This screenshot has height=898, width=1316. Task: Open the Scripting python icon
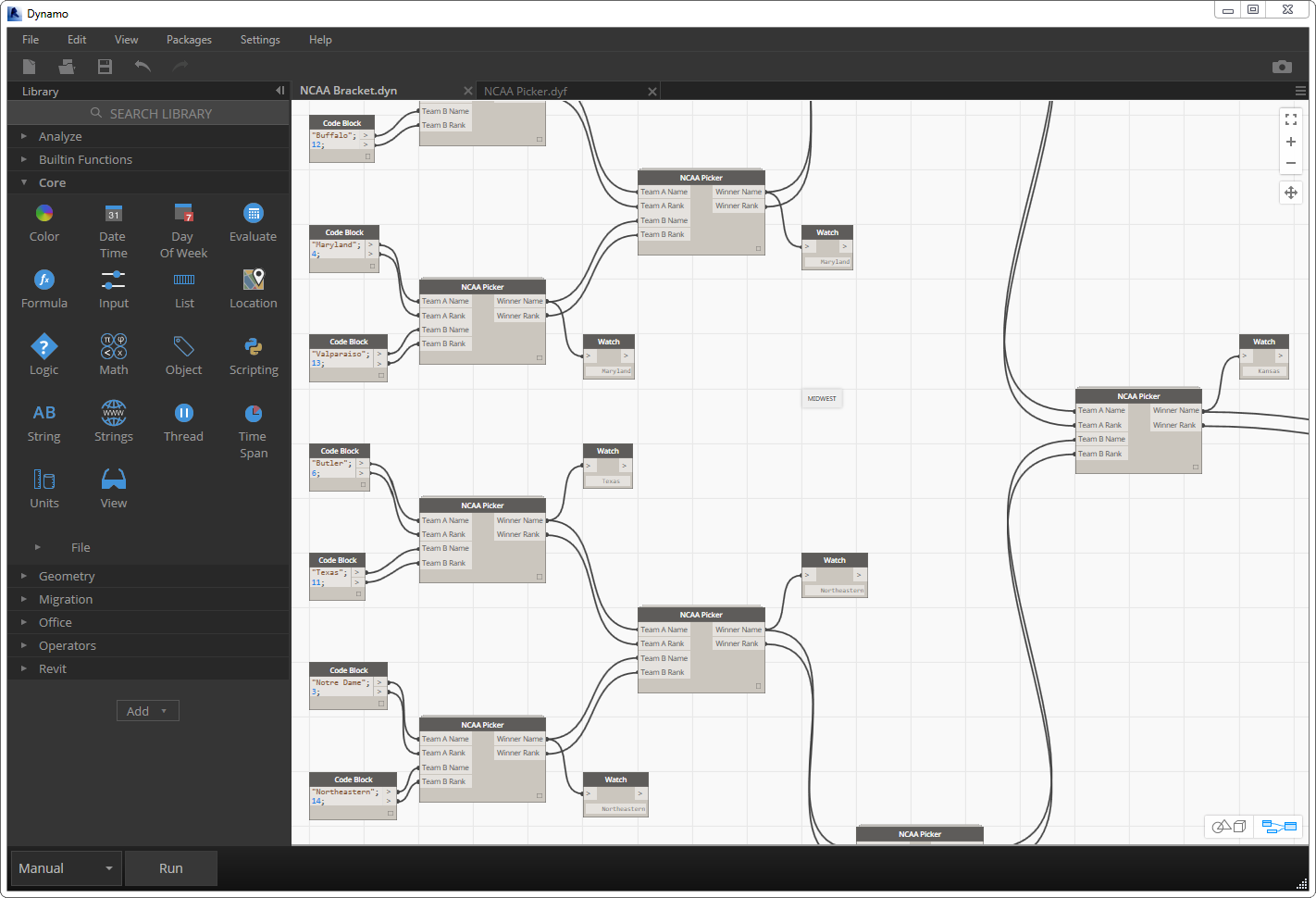pos(254,346)
